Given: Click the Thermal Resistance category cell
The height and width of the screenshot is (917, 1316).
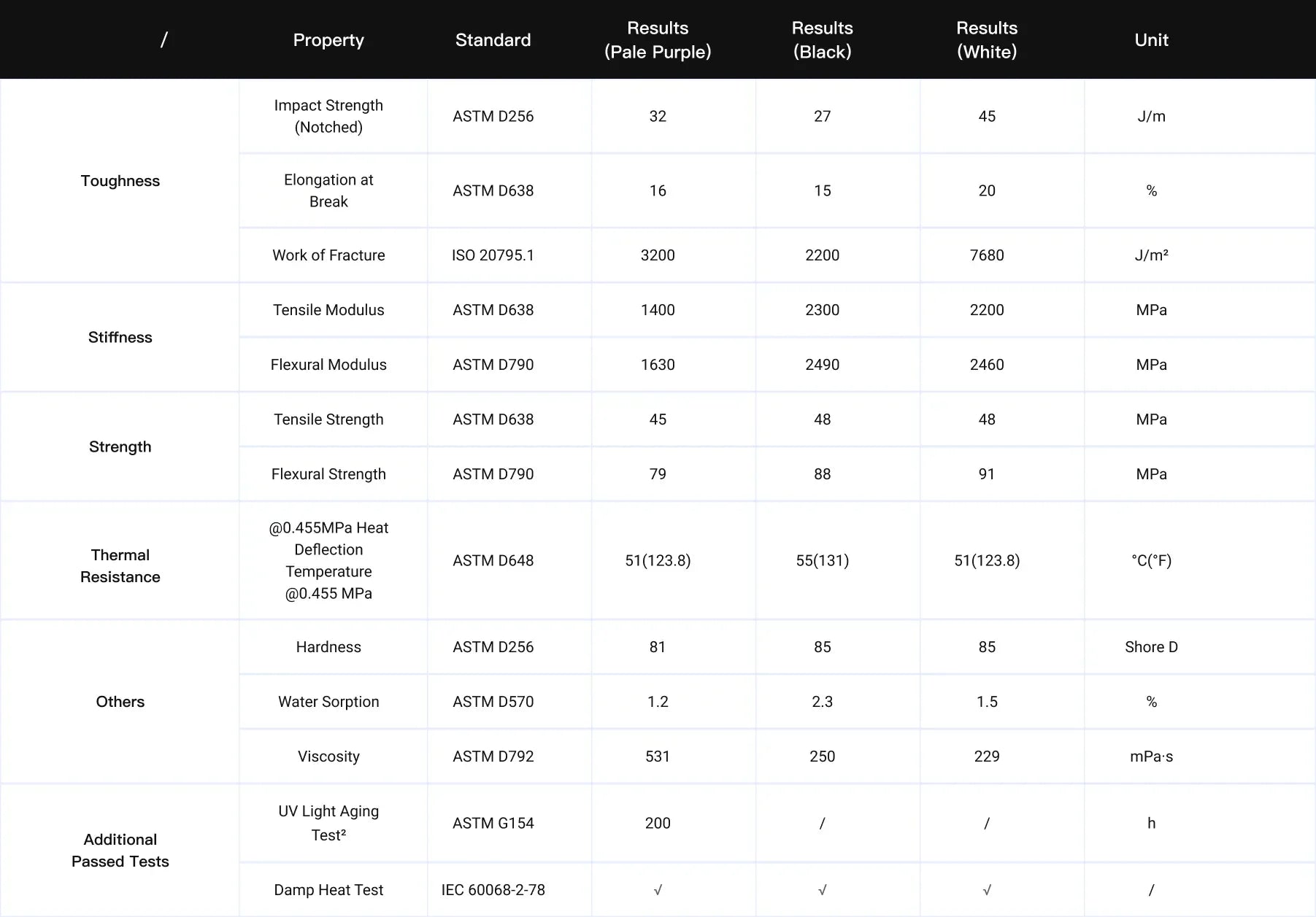Looking at the screenshot, I should click(x=120, y=565).
